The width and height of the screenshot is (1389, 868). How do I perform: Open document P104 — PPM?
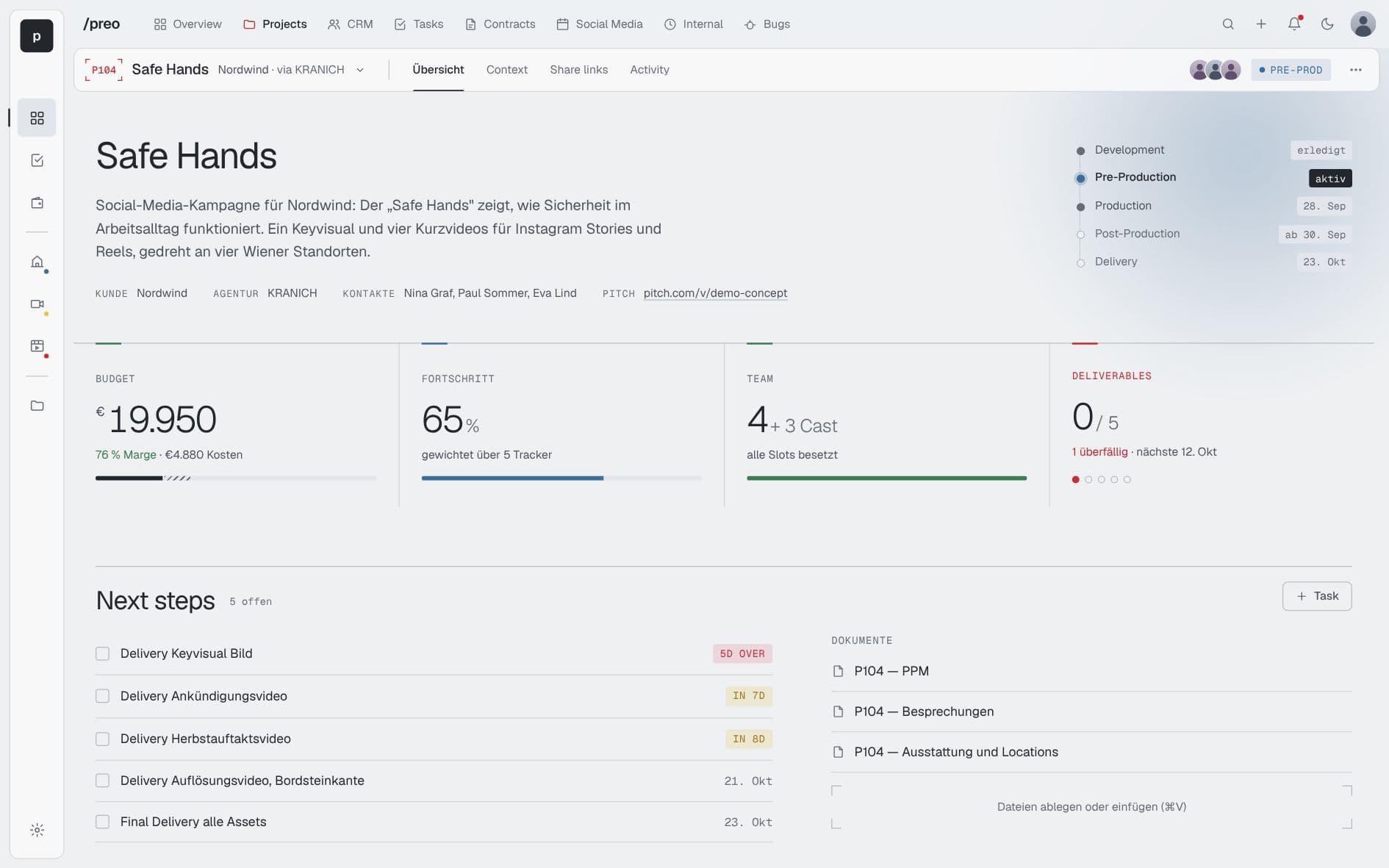click(1091, 671)
